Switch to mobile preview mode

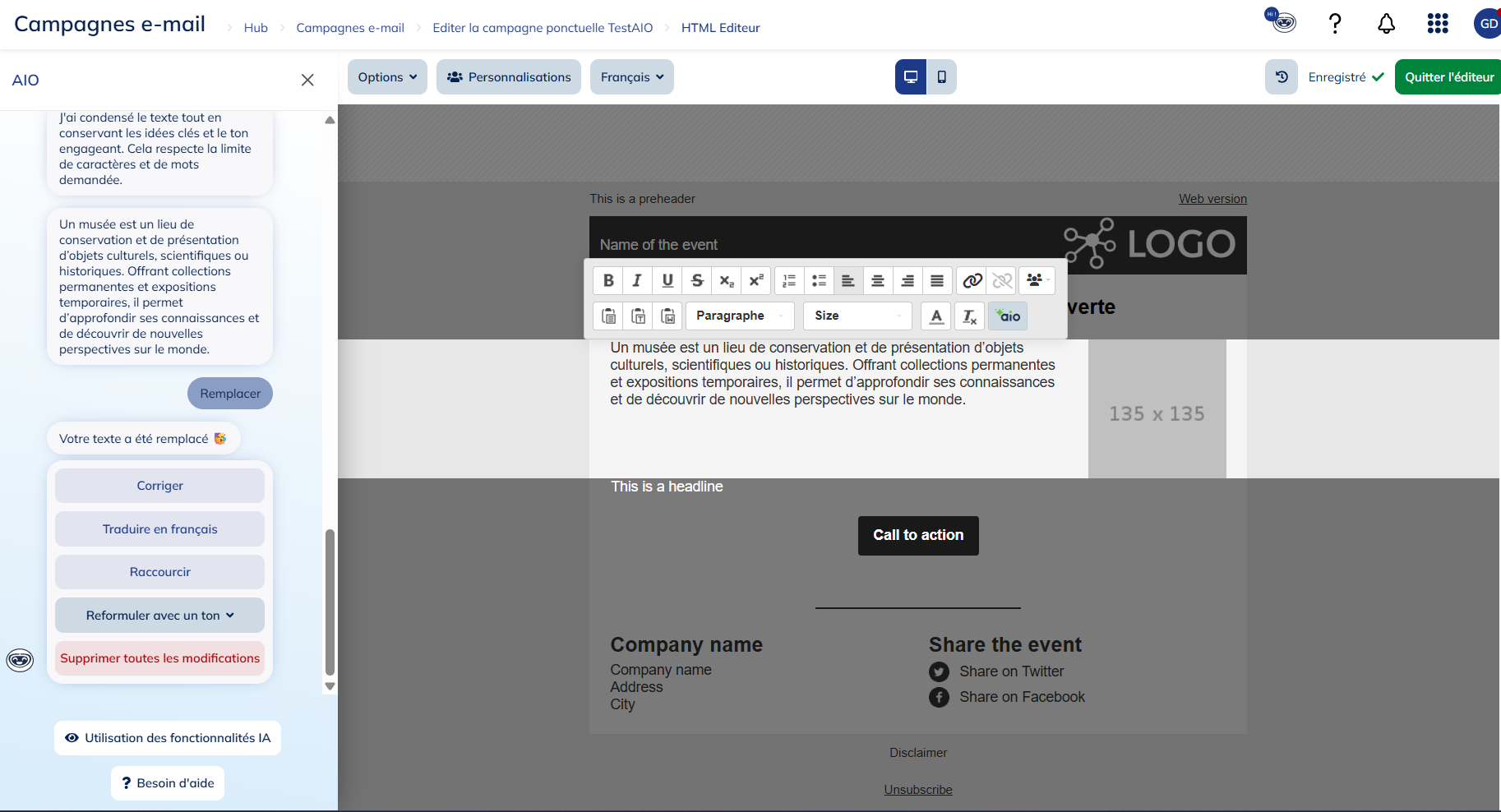click(x=942, y=77)
